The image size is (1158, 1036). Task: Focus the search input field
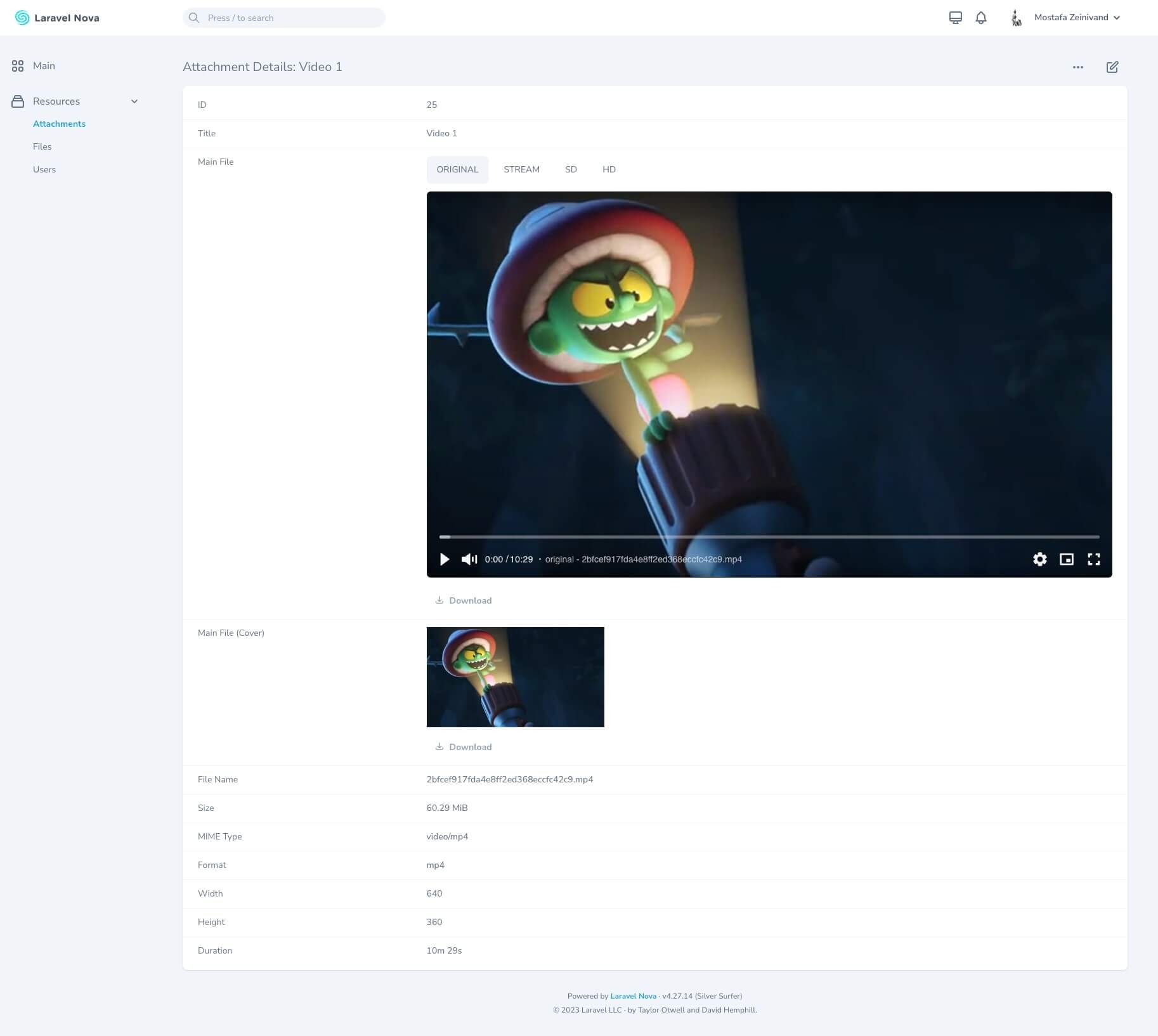point(292,18)
